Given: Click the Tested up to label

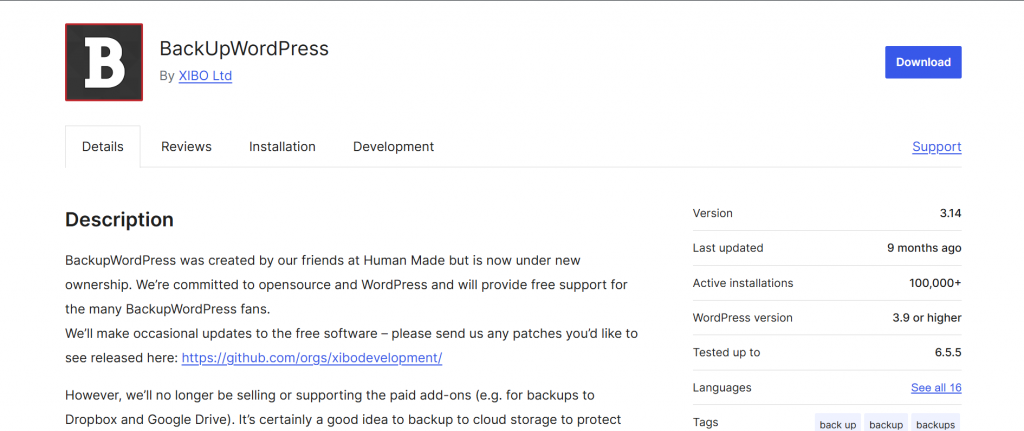Looking at the screenshot, I should pos(726,353).
